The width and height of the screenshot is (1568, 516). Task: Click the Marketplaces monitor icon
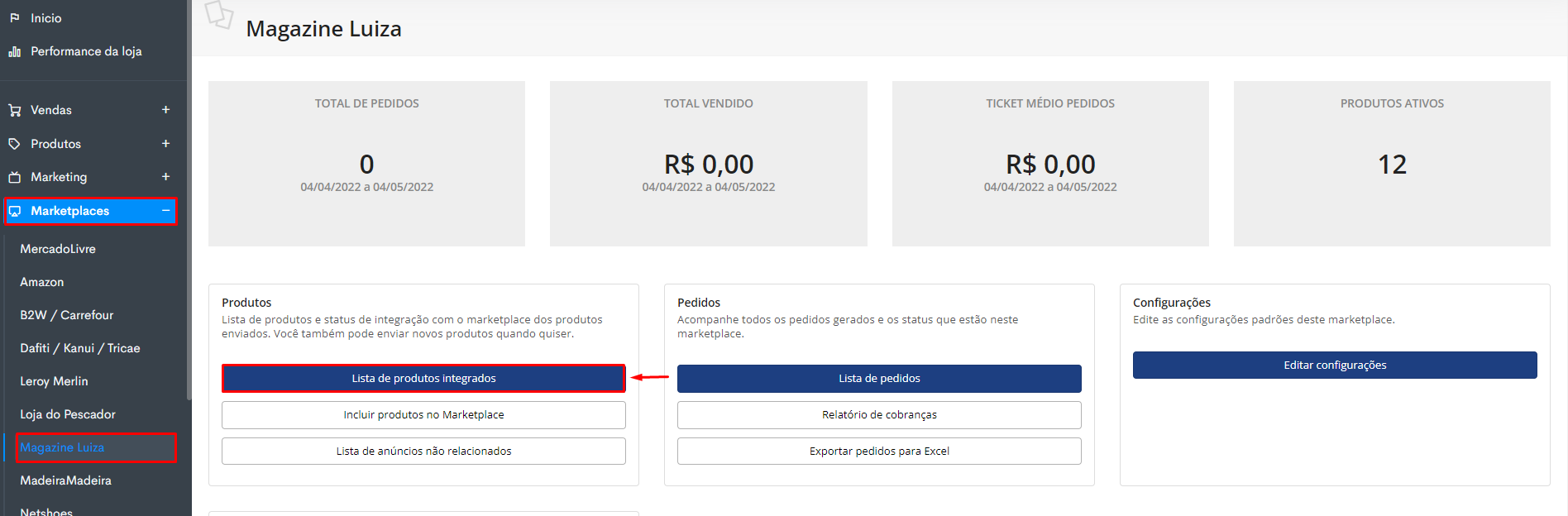pos(14,211)
